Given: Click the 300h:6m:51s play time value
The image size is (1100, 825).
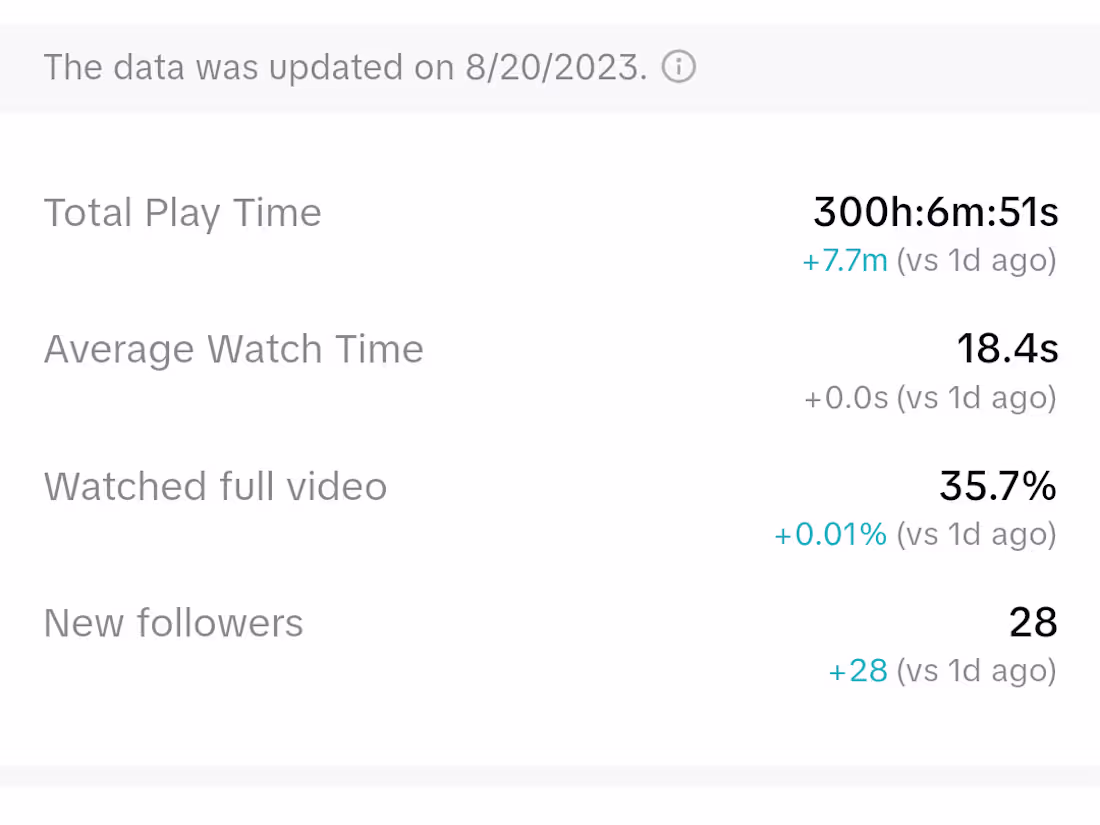Looking at the screenshot, I should click(935, 212).
